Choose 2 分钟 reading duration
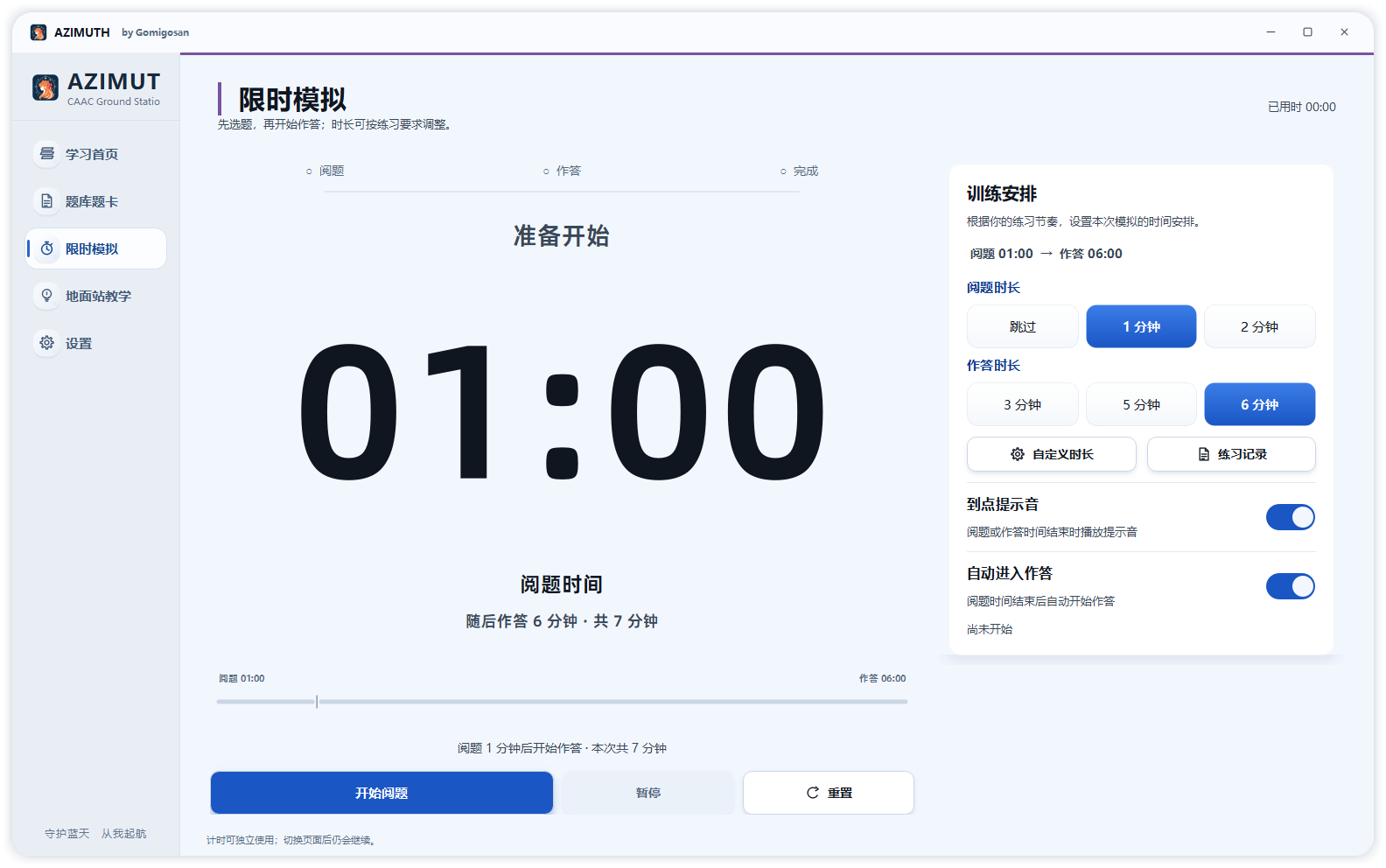1386x868 pixels. pyautogui.click(x=1259, y=326)
